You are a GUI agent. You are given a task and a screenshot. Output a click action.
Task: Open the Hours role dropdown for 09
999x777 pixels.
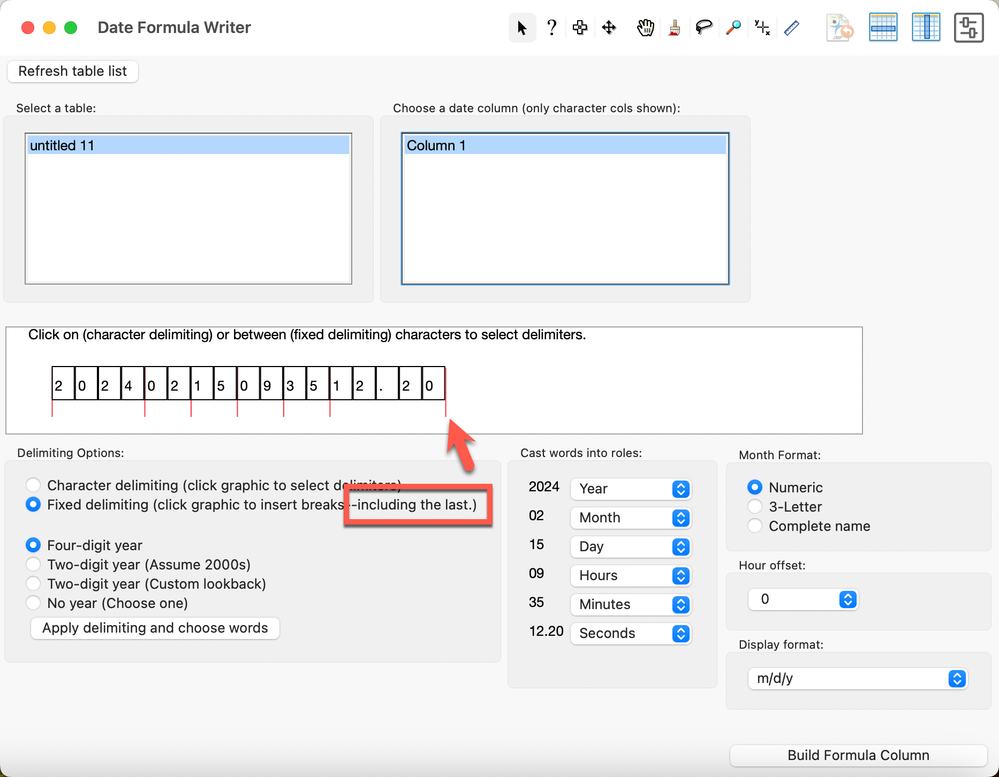(630, 576)
